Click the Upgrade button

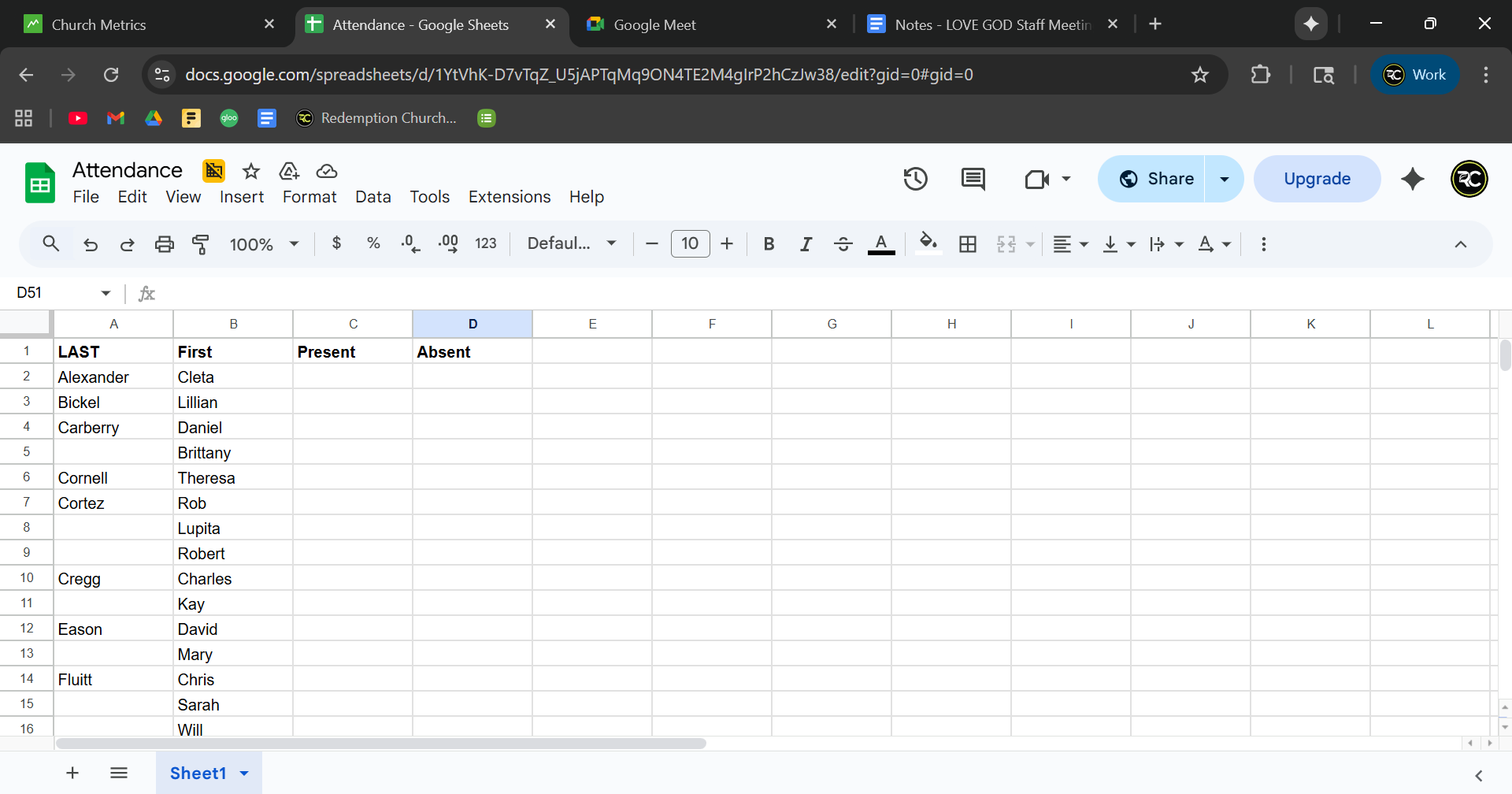[1317, 179]
